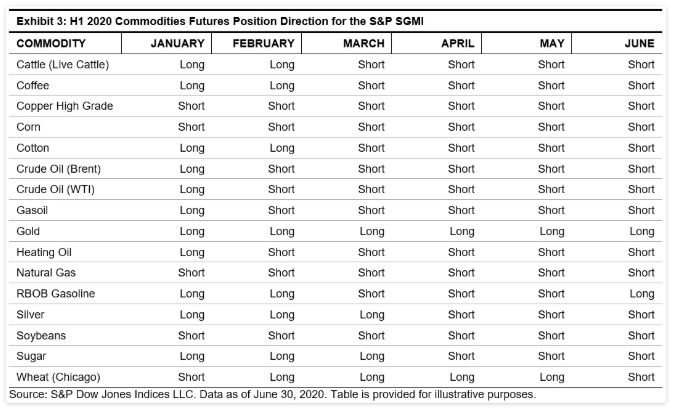Click the RBOB Gasoline row label

tap(56, 293)
